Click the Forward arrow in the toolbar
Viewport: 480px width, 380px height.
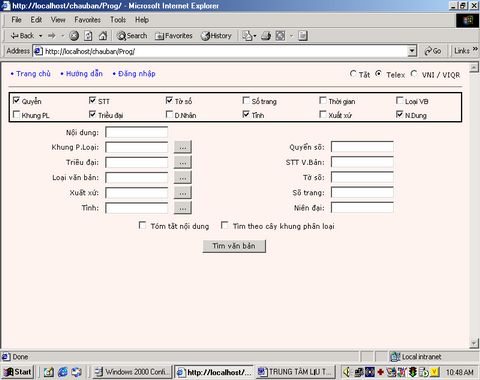[52, 36]
